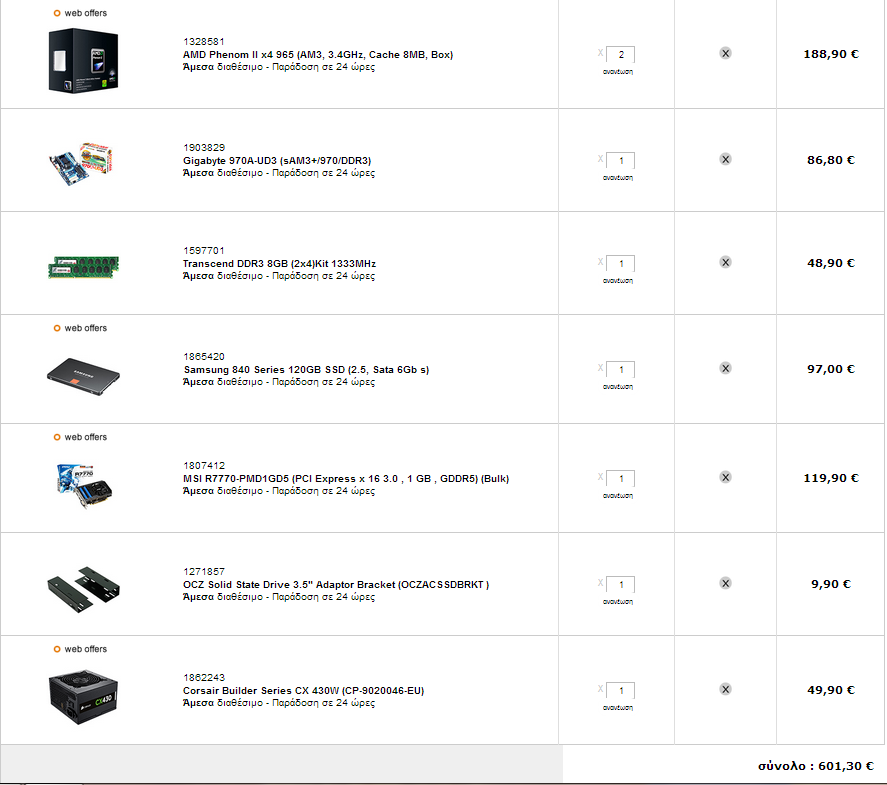Click the OCZ bracket thumbnail image
Viewport: 887px width, 785px height.
tap(83, 590)
